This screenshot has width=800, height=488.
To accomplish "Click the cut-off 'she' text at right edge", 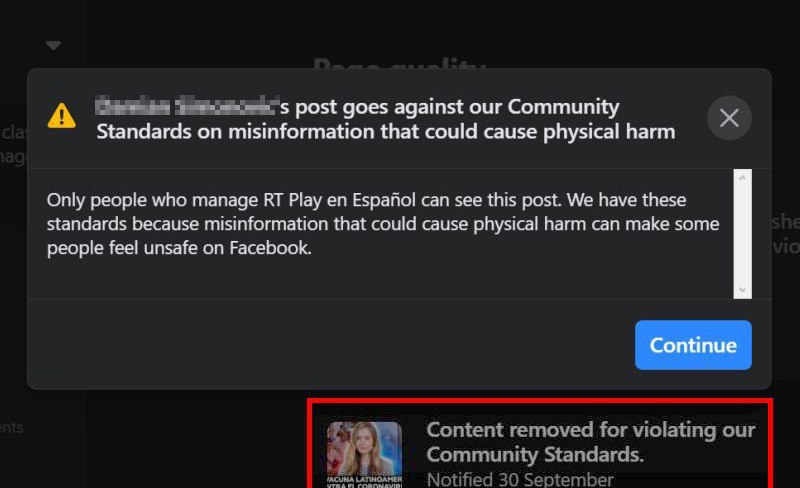I will [785, 222].
